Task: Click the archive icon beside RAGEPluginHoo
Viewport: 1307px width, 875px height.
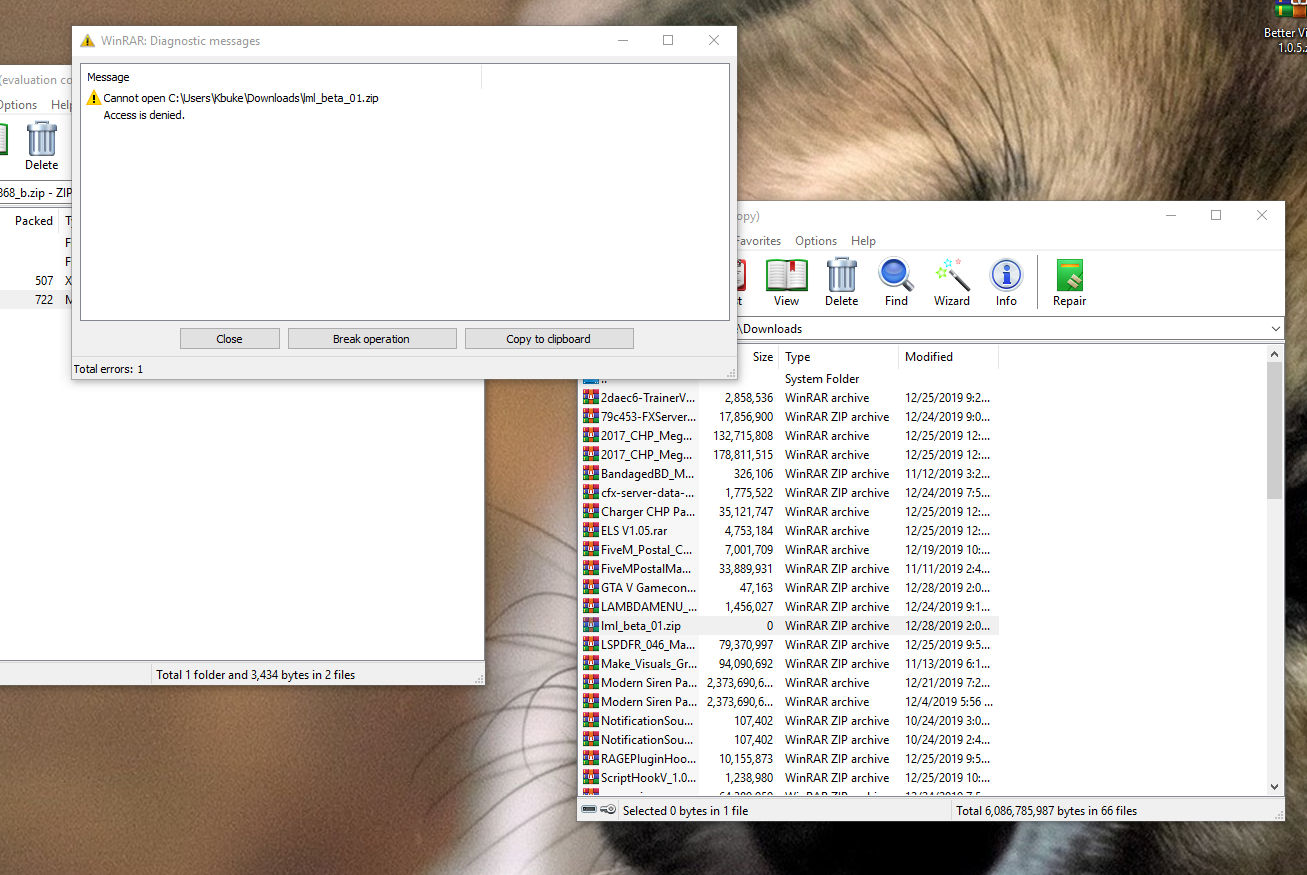Action: coord(590,759)
